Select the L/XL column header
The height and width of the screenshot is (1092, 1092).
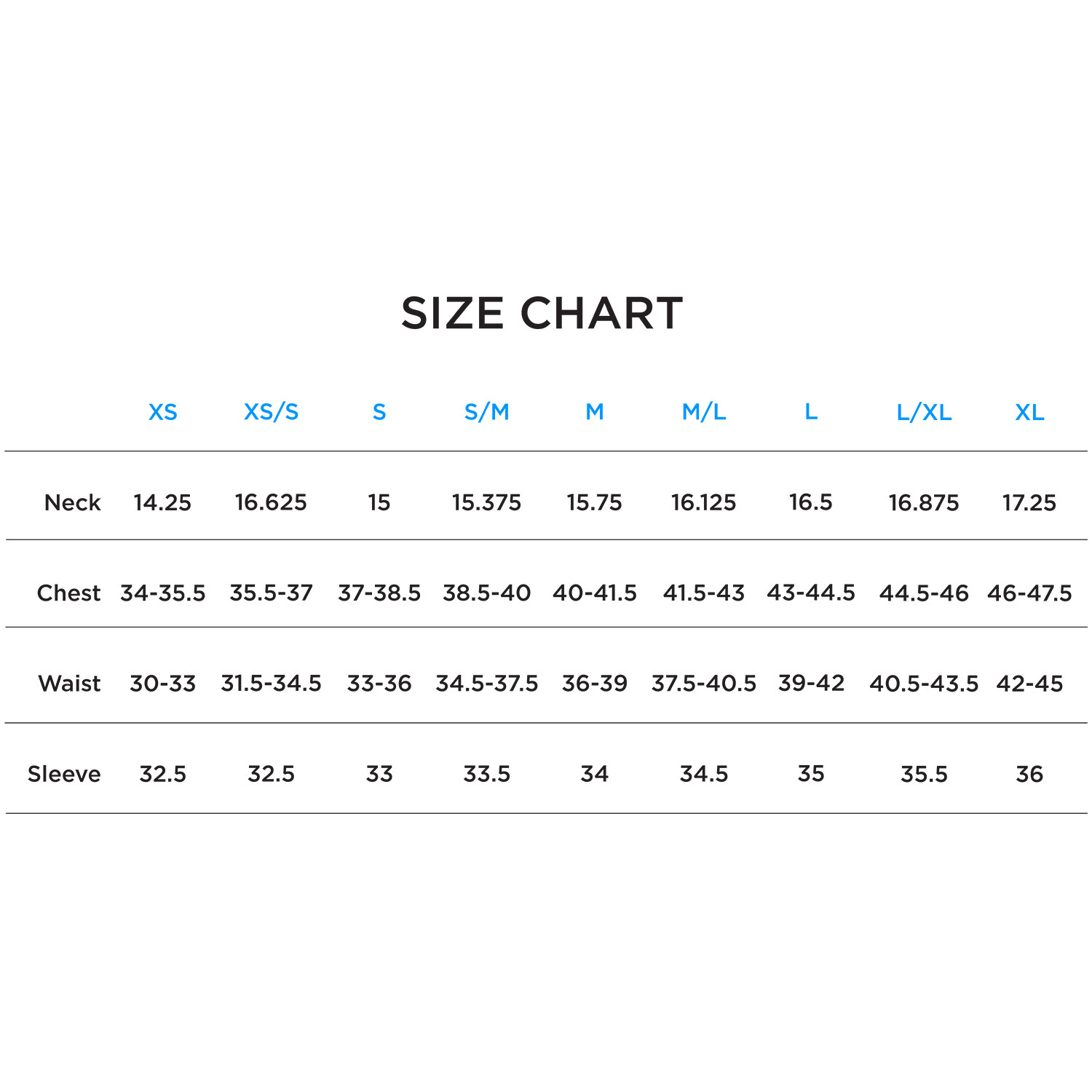click(x=924, y=413)
